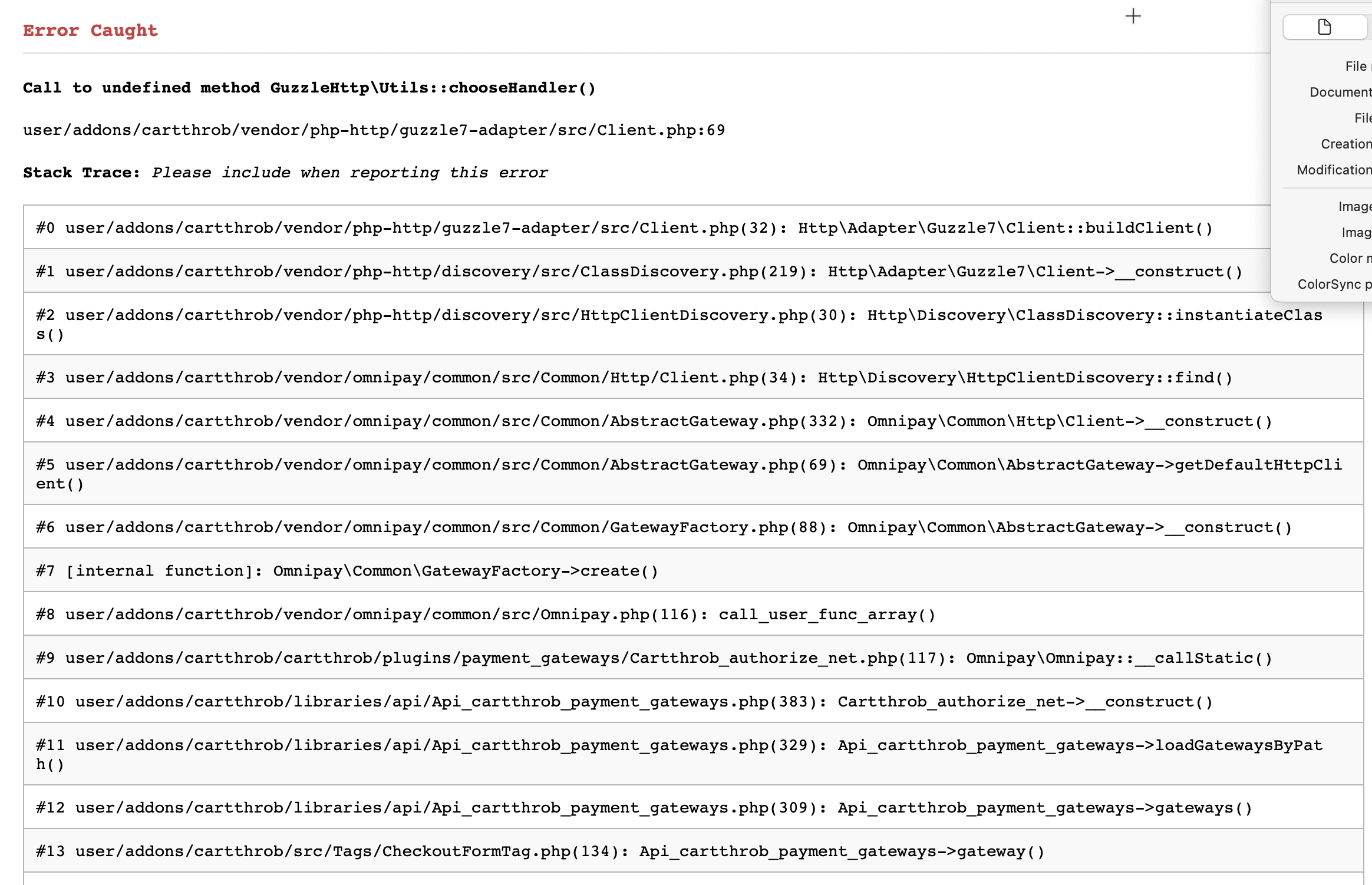Viewport: 1372px width, 885px height.
Task: Click the Document label in inspector panel
Action: [1340, 92]
